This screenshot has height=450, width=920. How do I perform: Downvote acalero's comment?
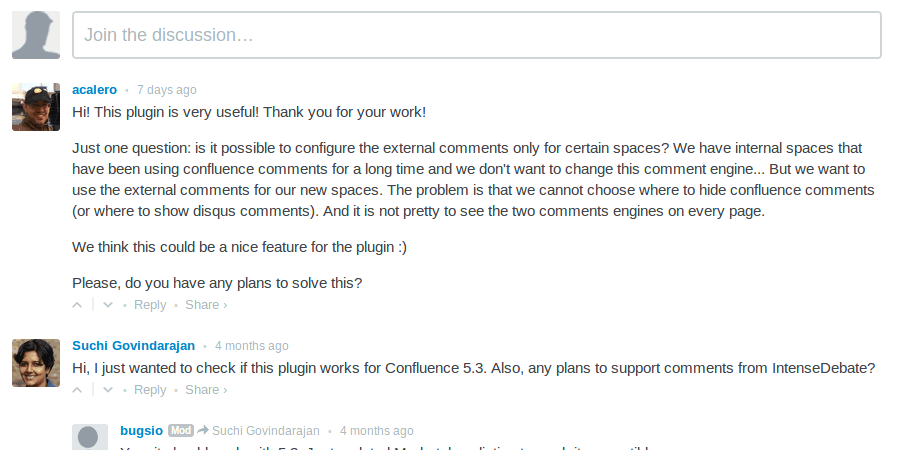tap(106, 305)
